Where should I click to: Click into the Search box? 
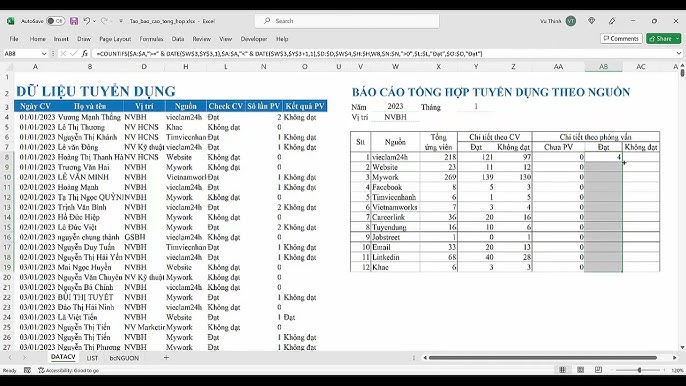347,21
